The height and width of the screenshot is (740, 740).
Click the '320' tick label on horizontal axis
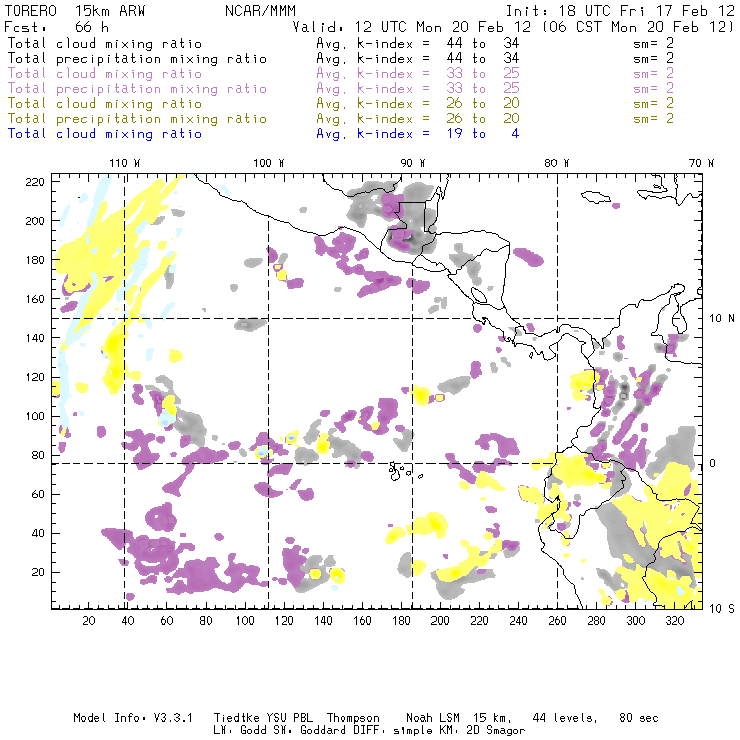(674, 621)
